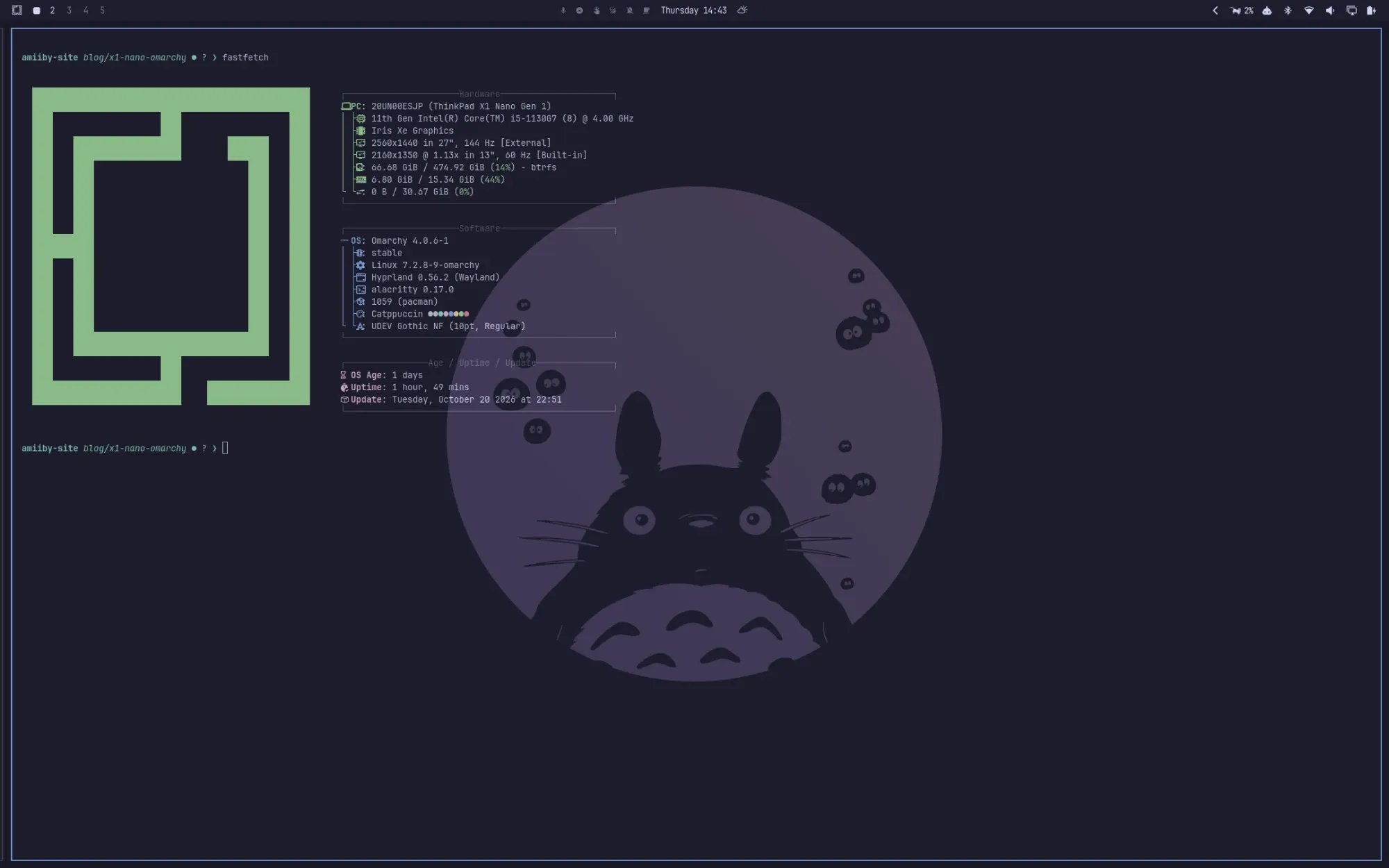Open the display monitors icon

click(1351, 10)
